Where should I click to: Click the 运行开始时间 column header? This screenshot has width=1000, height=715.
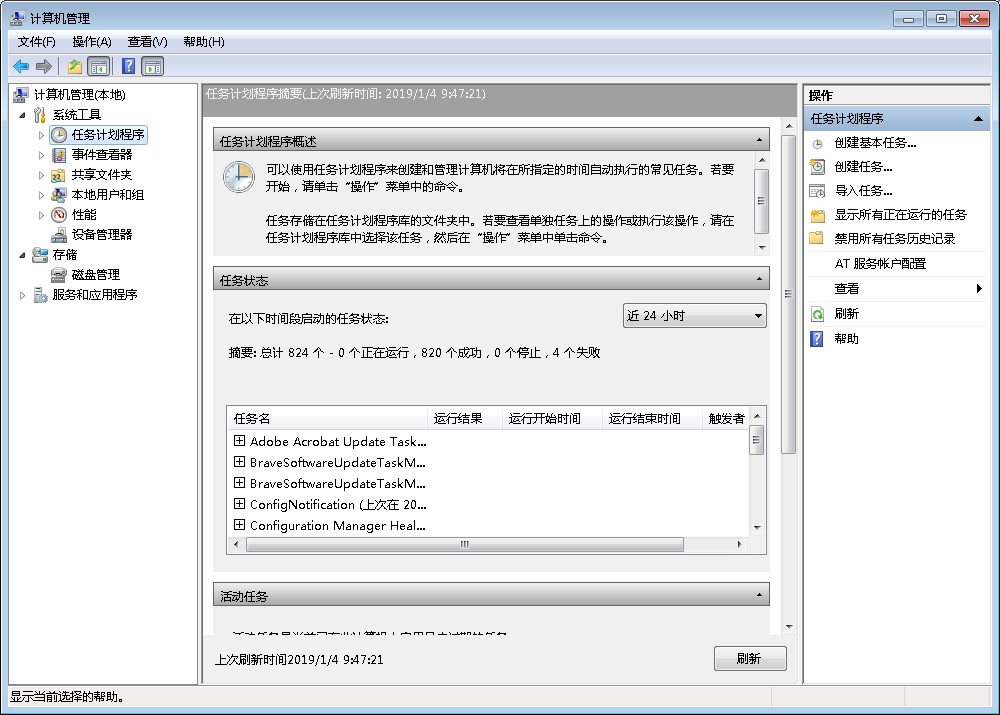552,418
